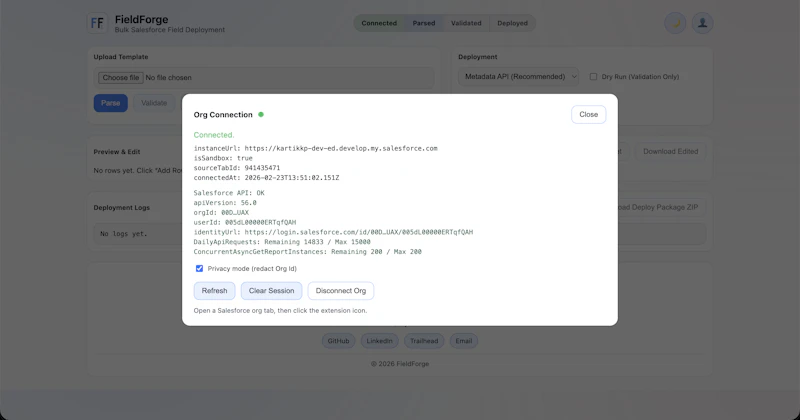Select the Connected status step
Viewport: 800px width, 420px height.
pyautogui.click(x=379, y=23)
